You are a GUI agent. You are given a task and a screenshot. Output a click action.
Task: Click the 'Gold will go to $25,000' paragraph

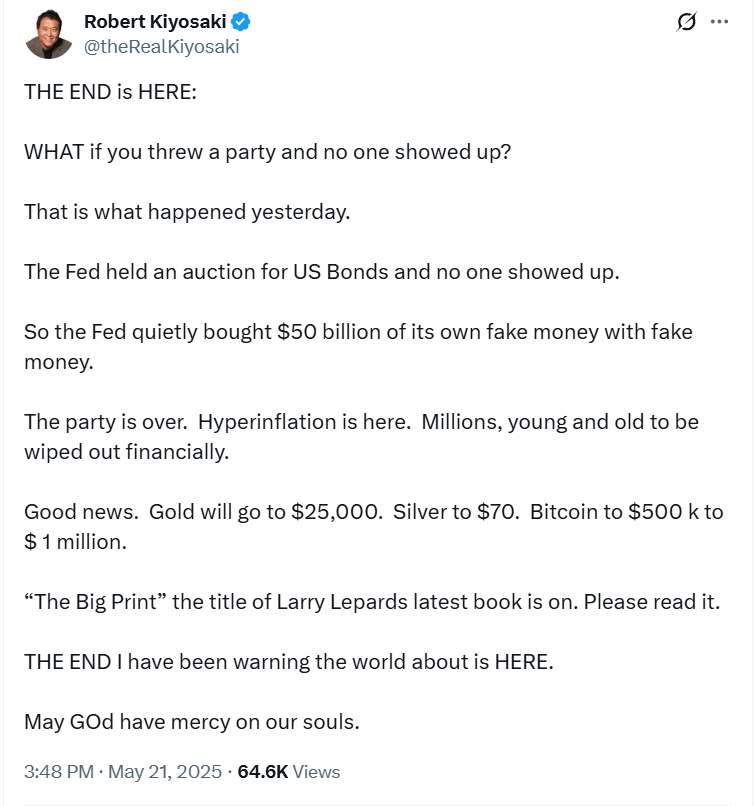pyautogui.click(x=374, y=527)
